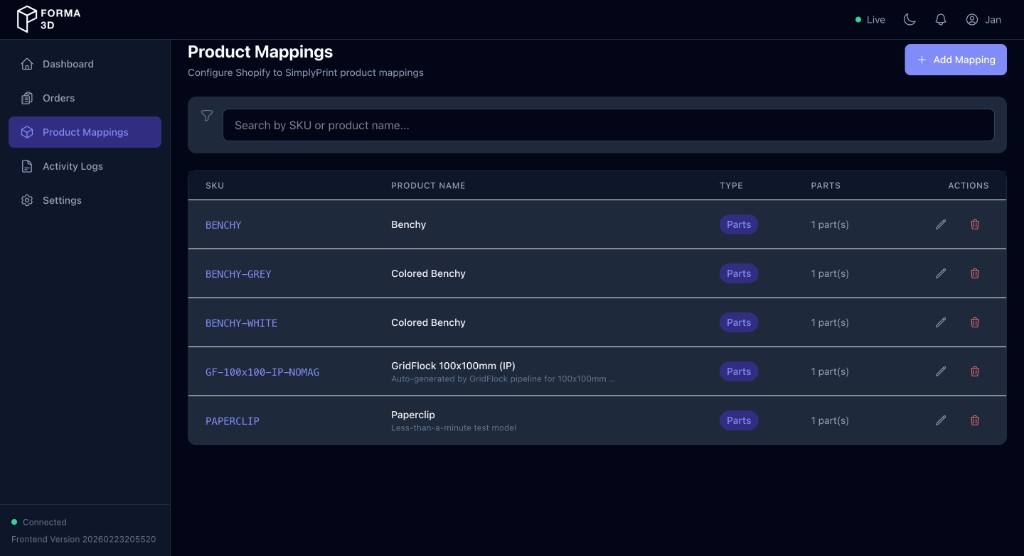
Task: Edit the BENCHY-GREY mapping
Action: (x=940, y=273)
